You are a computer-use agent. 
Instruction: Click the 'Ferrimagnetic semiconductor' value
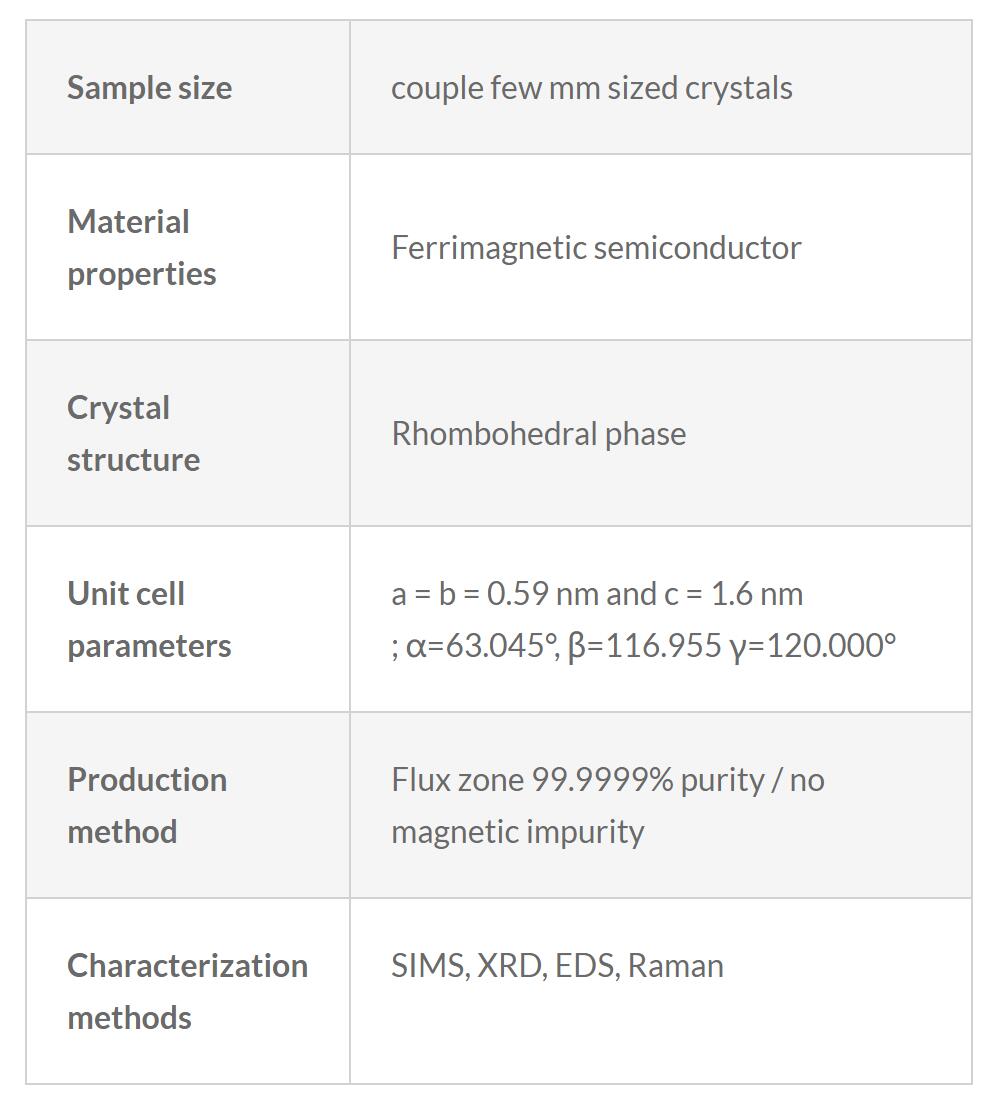(x=596, y=248)
